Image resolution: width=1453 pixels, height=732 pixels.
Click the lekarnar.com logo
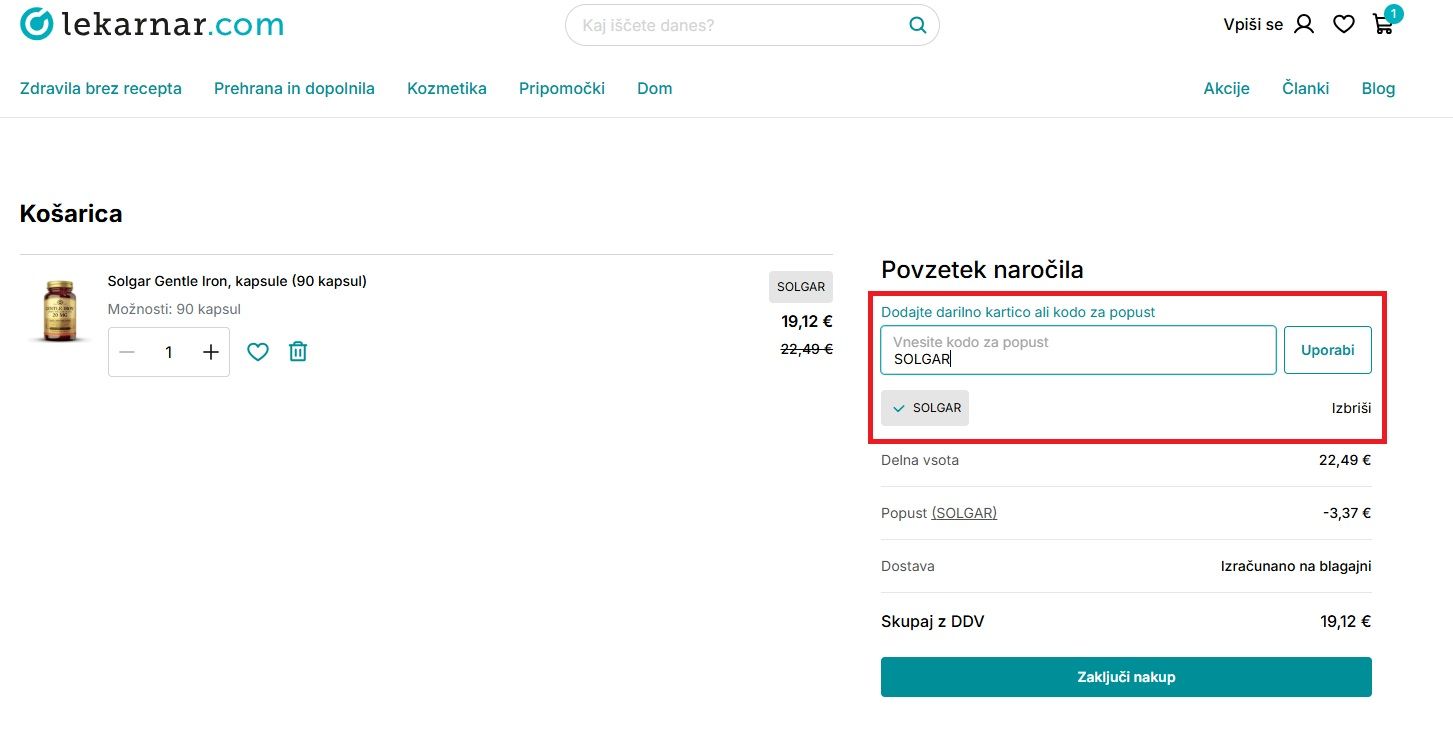point(152,25)
